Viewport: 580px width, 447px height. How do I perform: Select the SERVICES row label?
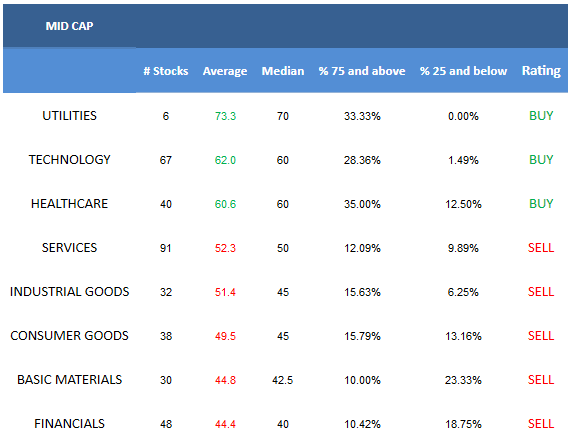(x=69, y=248)
